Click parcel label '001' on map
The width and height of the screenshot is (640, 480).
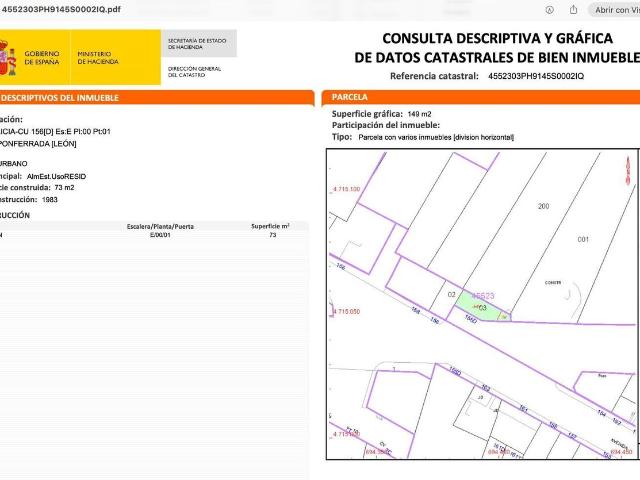tap(583, 240)
